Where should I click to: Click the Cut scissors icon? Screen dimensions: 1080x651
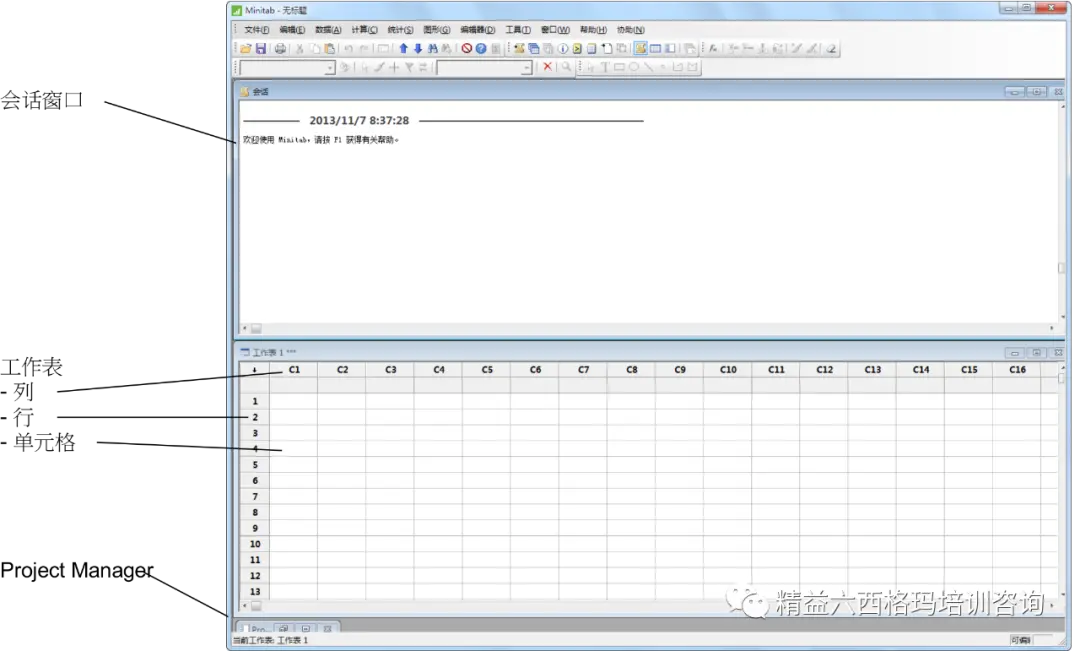coord(300,48)
